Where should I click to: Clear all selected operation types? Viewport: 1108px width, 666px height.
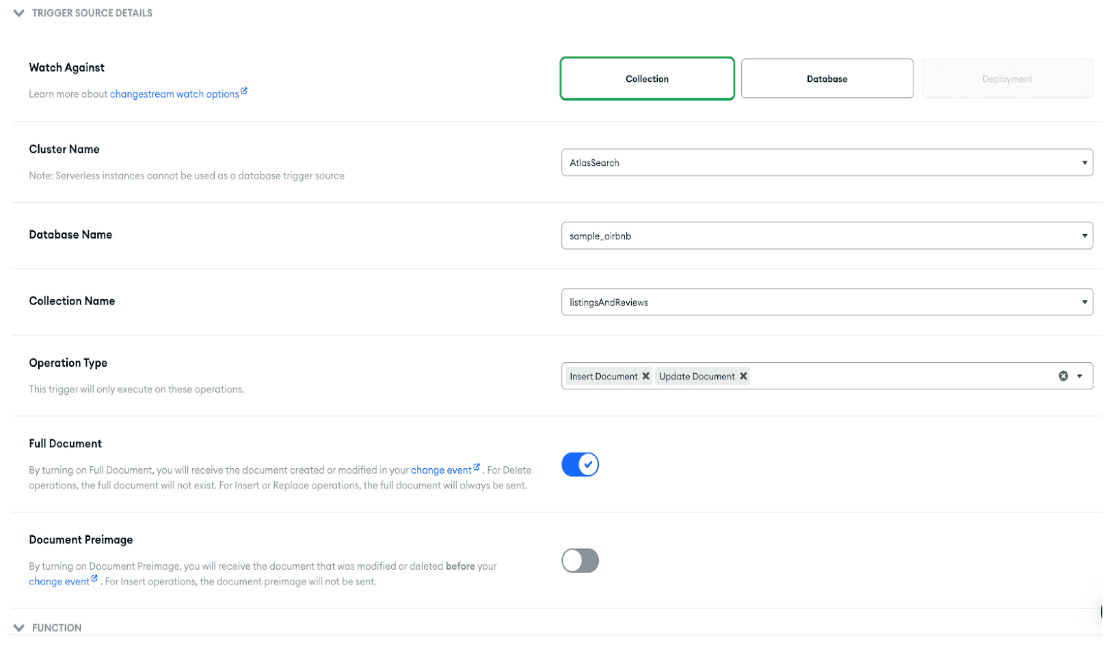[x=1063, y=377]
